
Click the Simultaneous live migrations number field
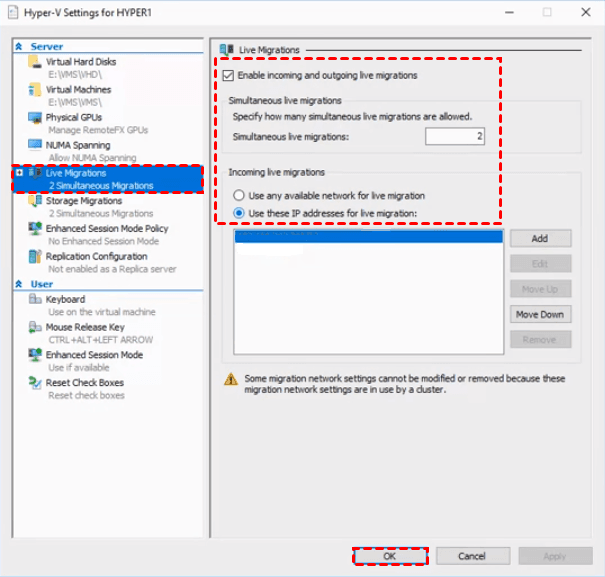[455, 136]
